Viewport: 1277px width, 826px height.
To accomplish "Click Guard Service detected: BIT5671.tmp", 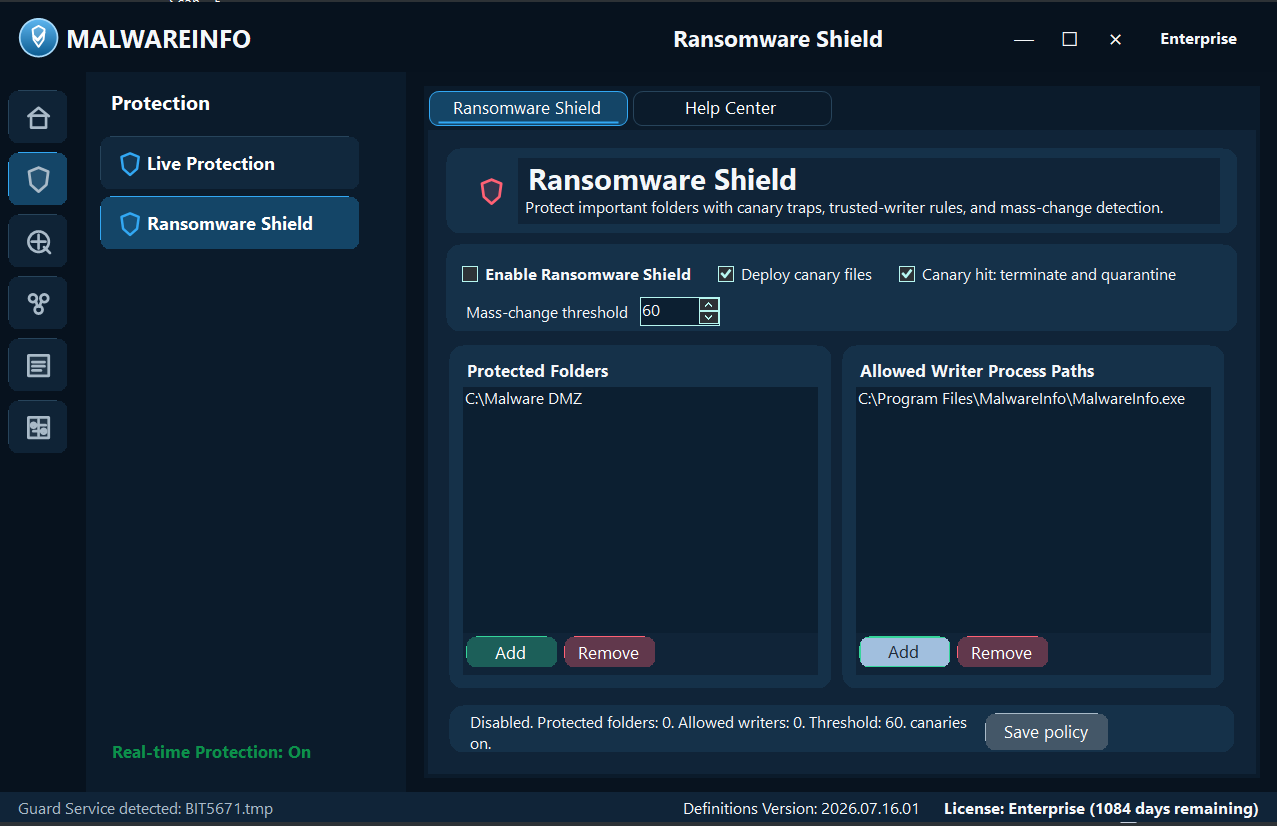I will (145, 808).
